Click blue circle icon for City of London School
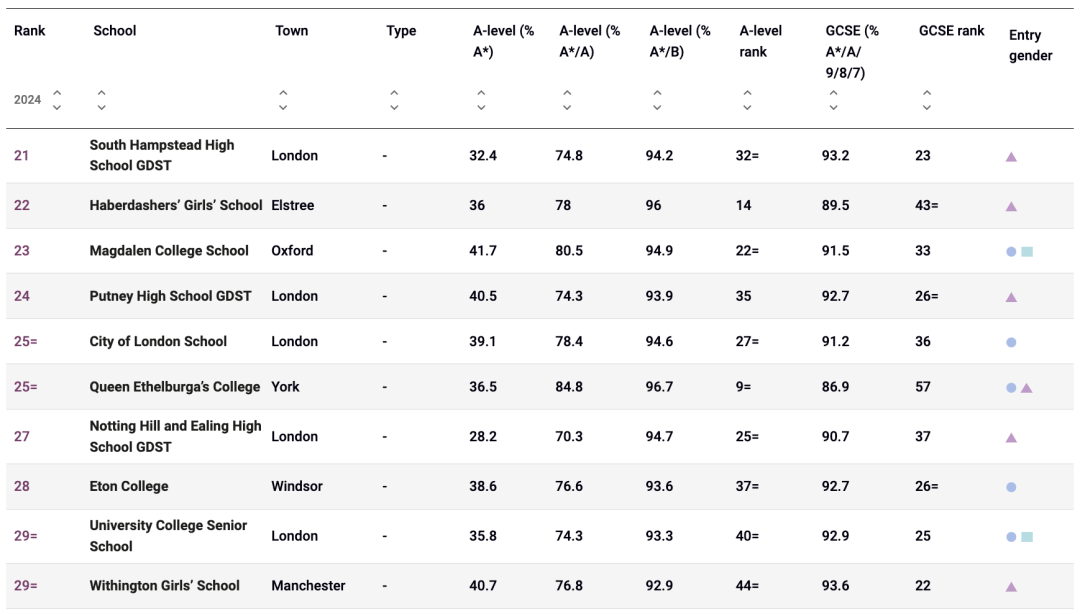 [x=1011, y=342]
